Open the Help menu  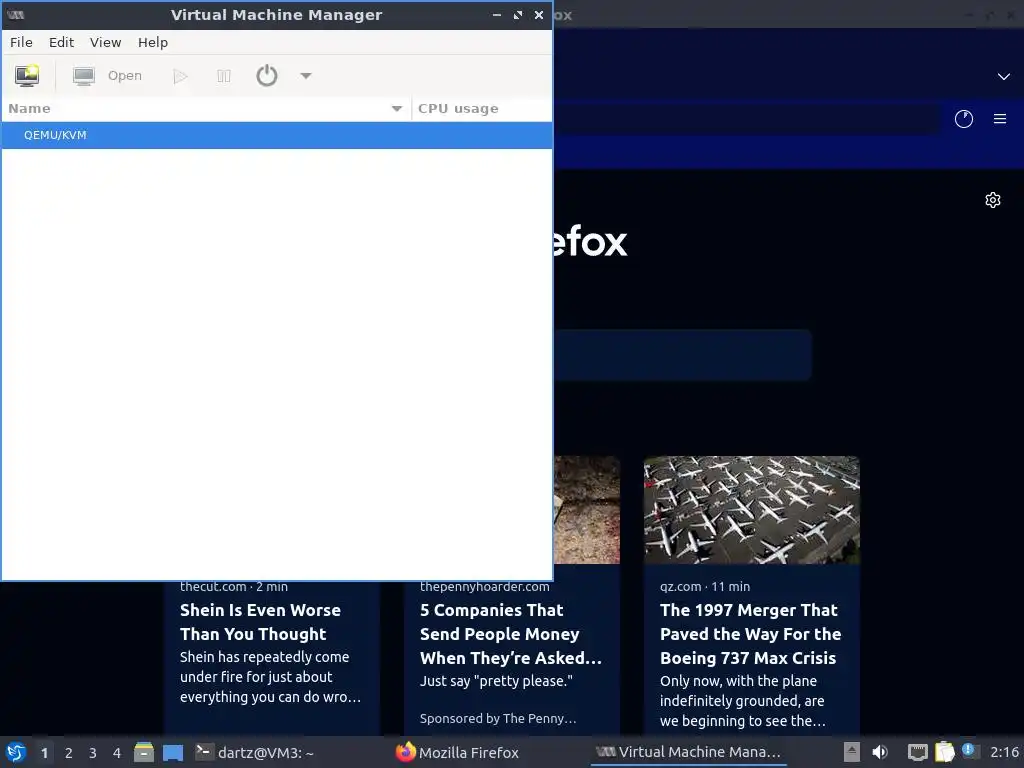tap(153, 42)
